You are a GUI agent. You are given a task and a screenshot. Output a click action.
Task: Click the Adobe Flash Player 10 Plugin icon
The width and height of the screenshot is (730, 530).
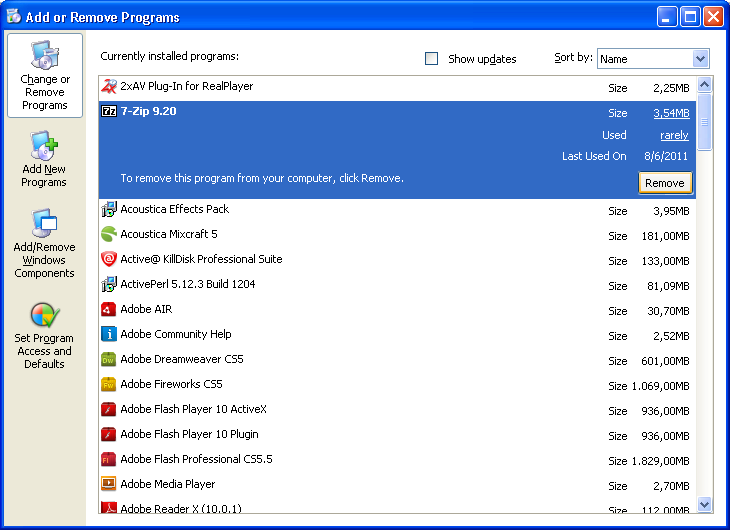click(109, 434)
